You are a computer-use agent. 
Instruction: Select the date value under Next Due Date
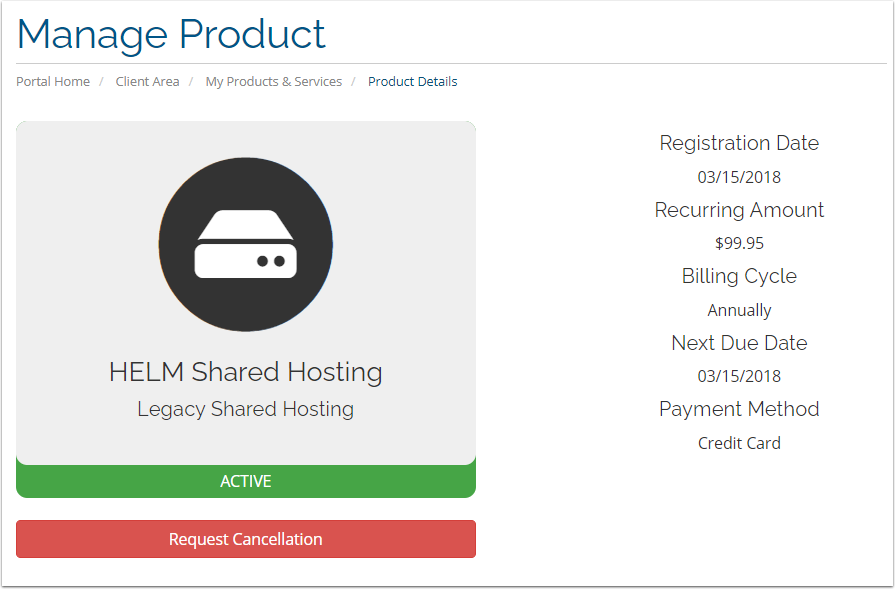point(739,376)
